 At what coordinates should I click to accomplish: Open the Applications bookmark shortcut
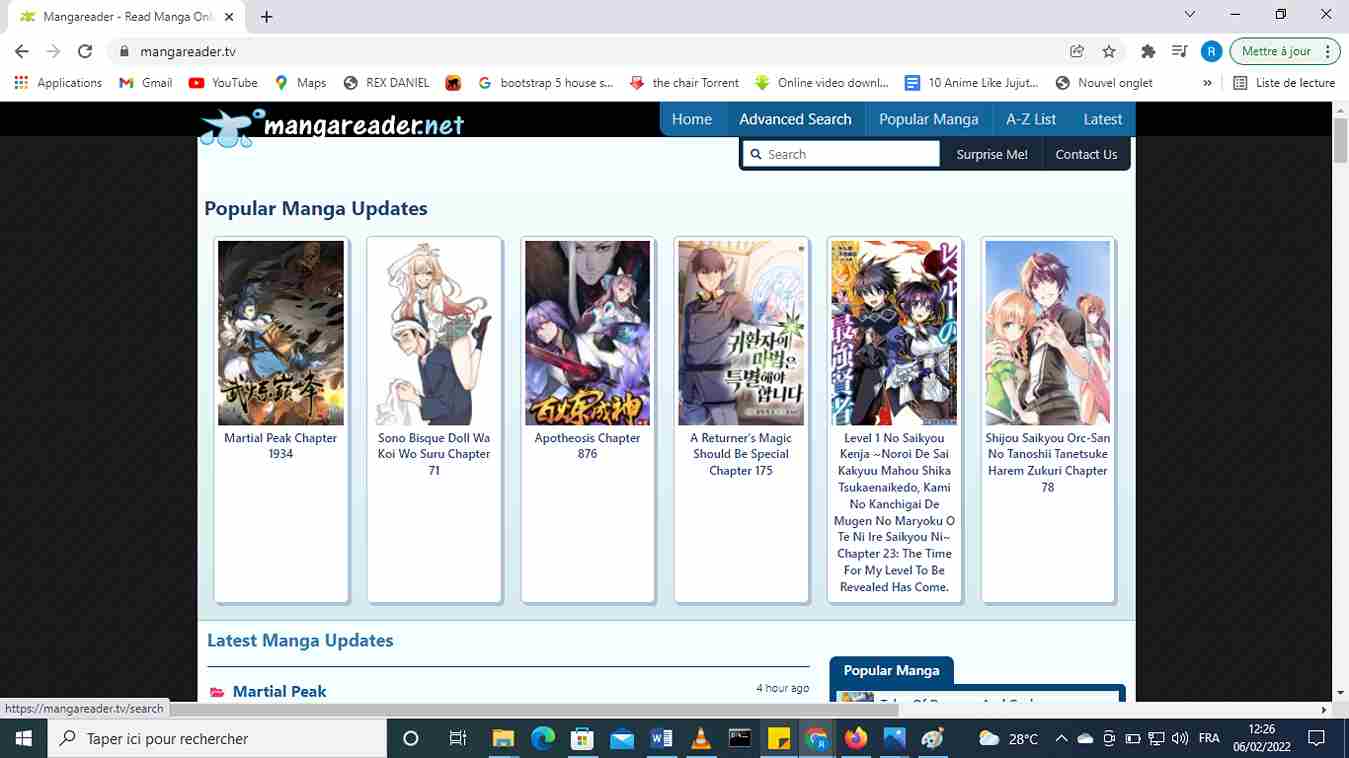point(59,83)
